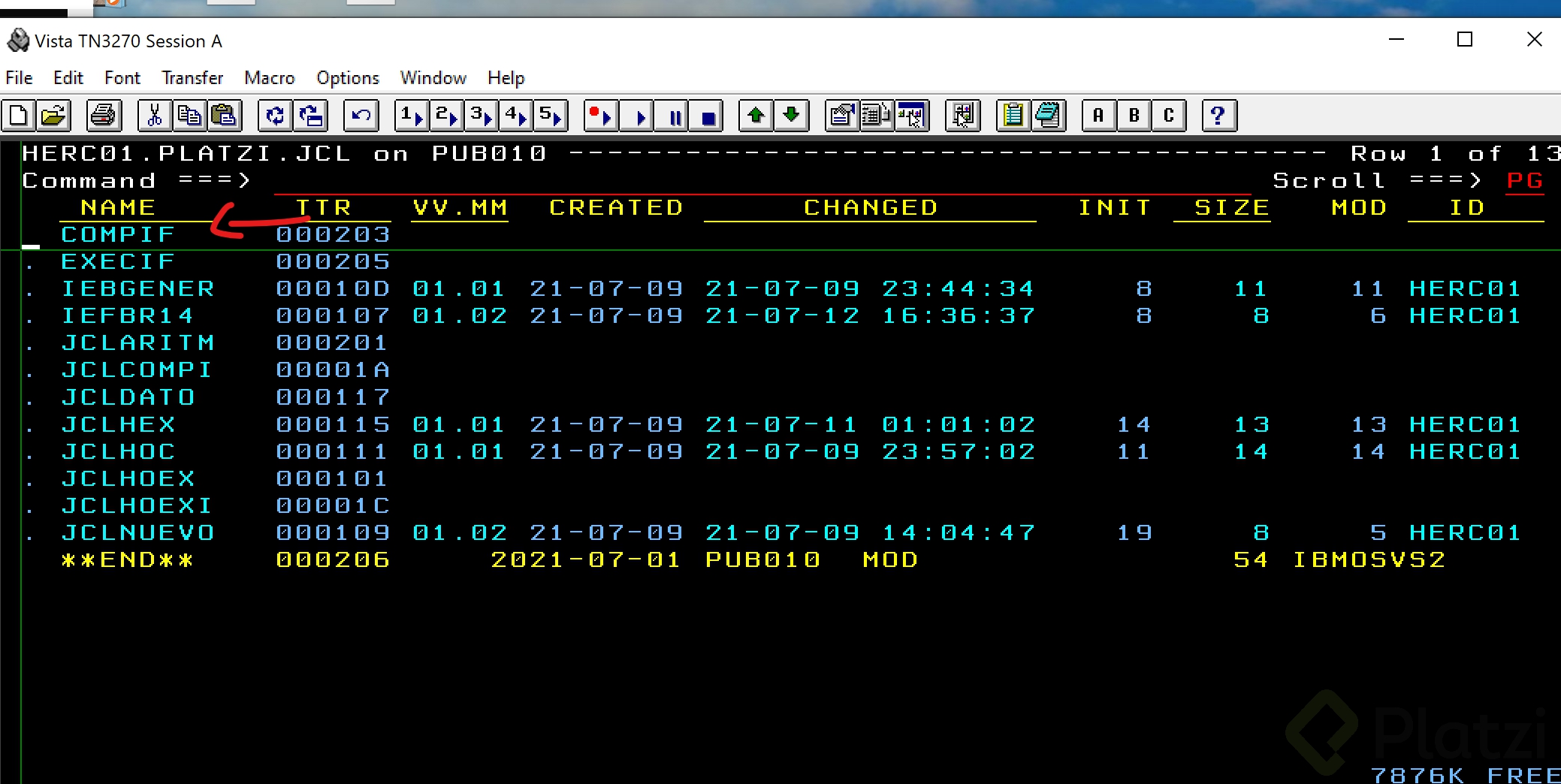
Task: Stop the macro with the square button
Action: point(707,116)
